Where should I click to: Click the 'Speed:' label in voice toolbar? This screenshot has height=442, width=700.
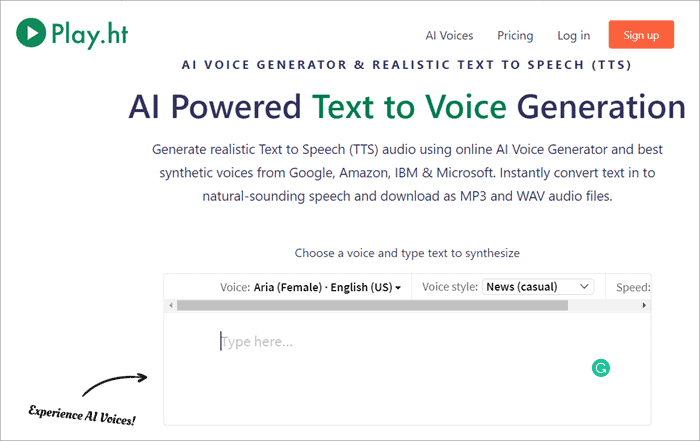point(633,287)
